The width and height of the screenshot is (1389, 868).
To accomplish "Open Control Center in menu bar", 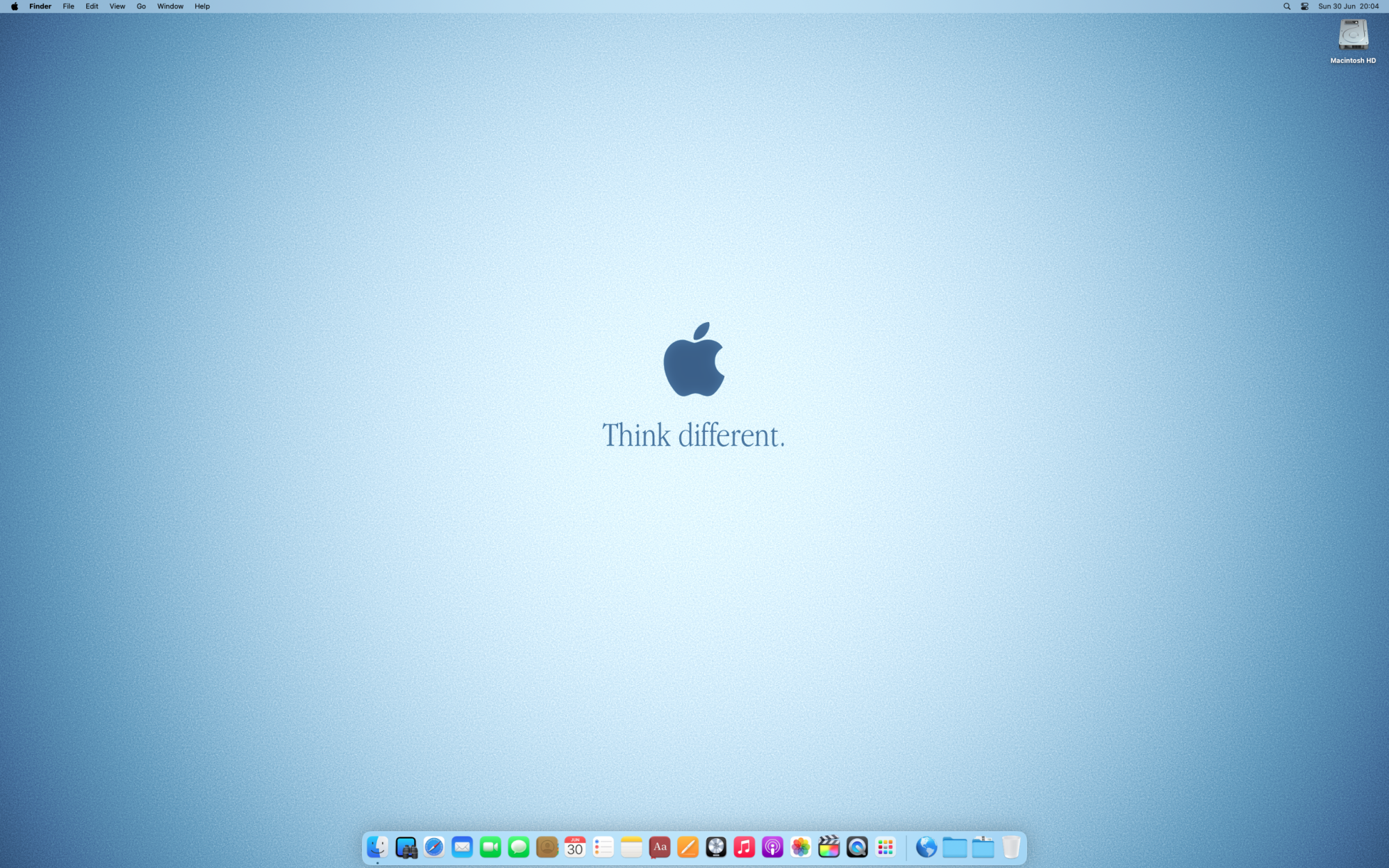I will pos(1304,6).
